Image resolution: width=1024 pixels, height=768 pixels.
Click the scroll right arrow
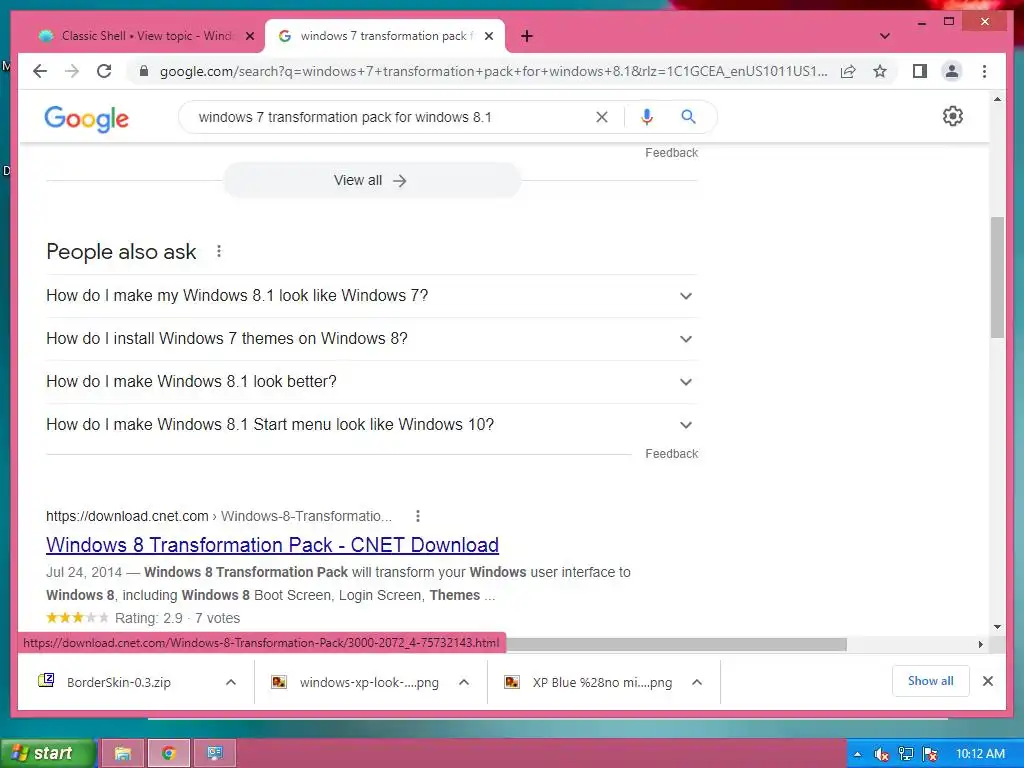pyautogui.click(x=980, y=645)
